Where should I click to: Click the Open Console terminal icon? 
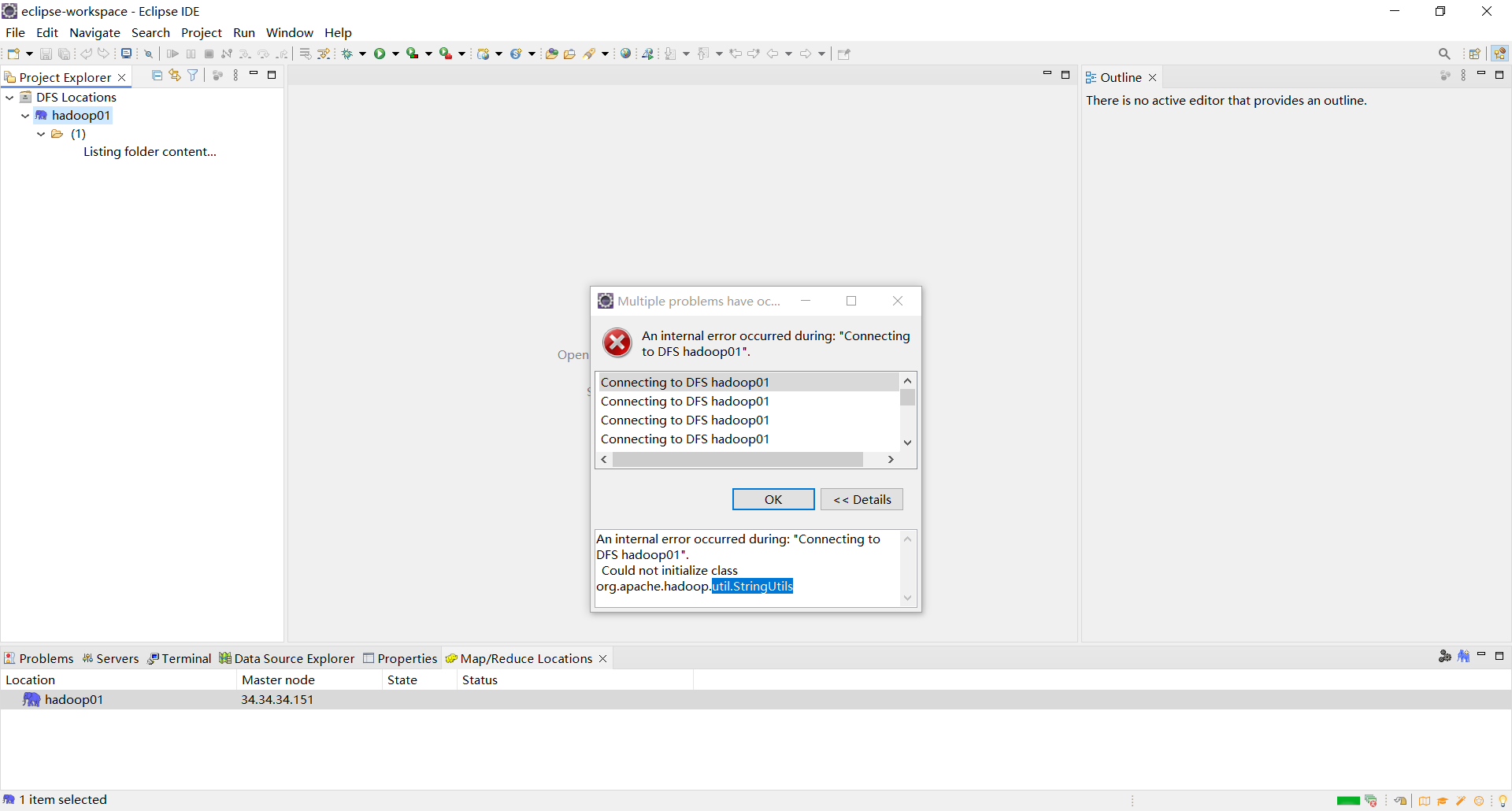click(126, 54)
